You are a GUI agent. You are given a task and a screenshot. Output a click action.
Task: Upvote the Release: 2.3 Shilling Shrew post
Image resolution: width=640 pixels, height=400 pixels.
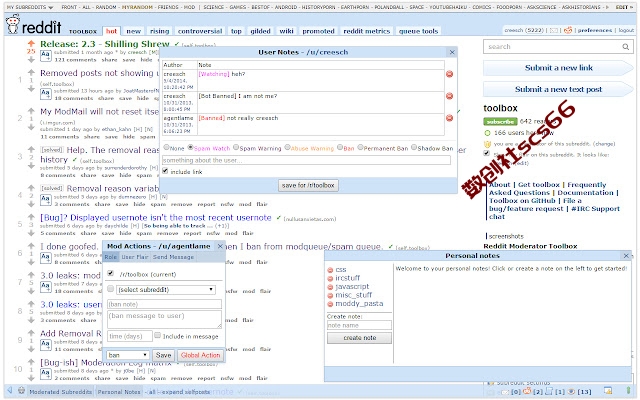point(31,43)
